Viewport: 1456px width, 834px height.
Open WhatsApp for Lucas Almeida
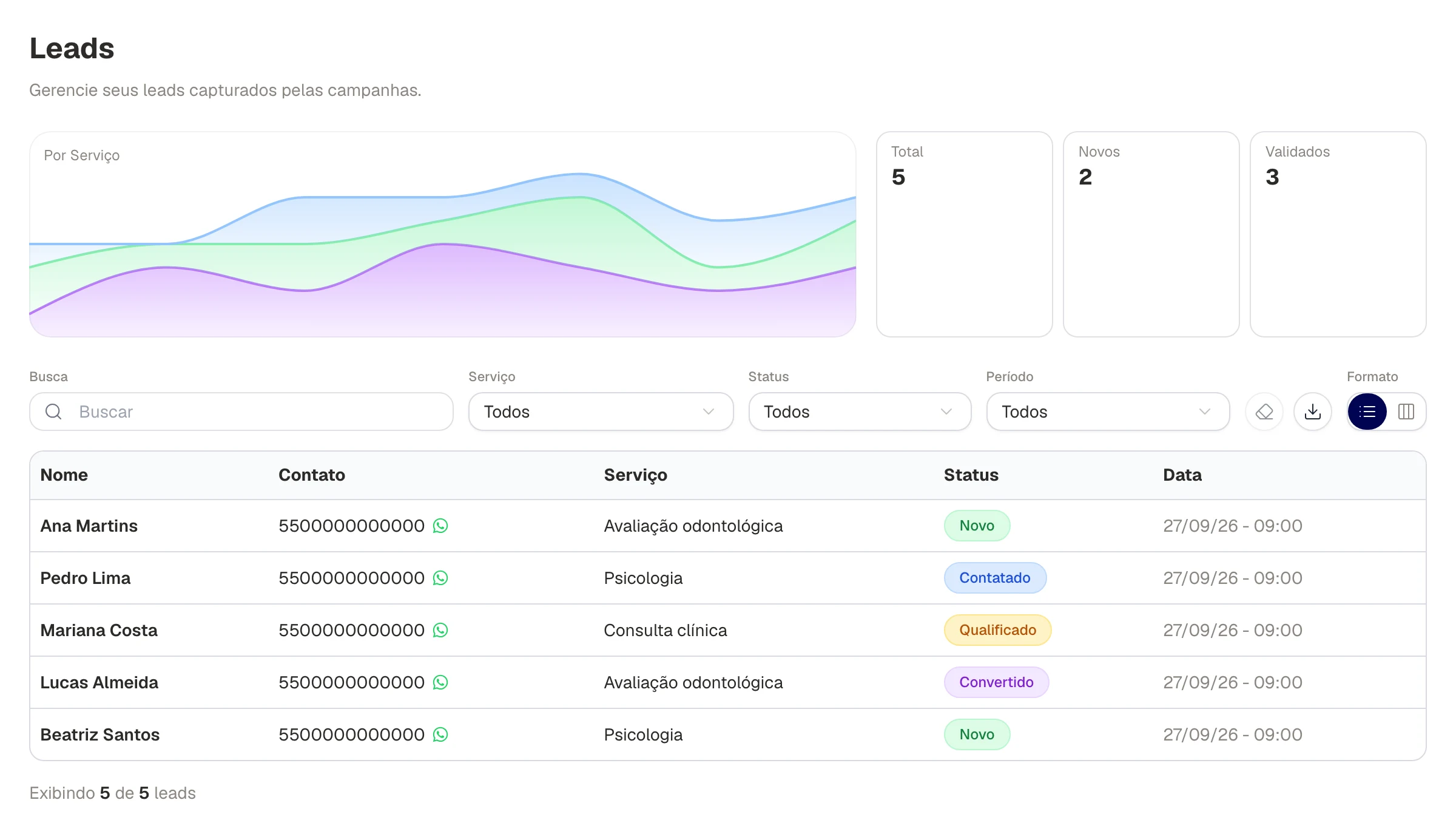[x=440, y=682]
